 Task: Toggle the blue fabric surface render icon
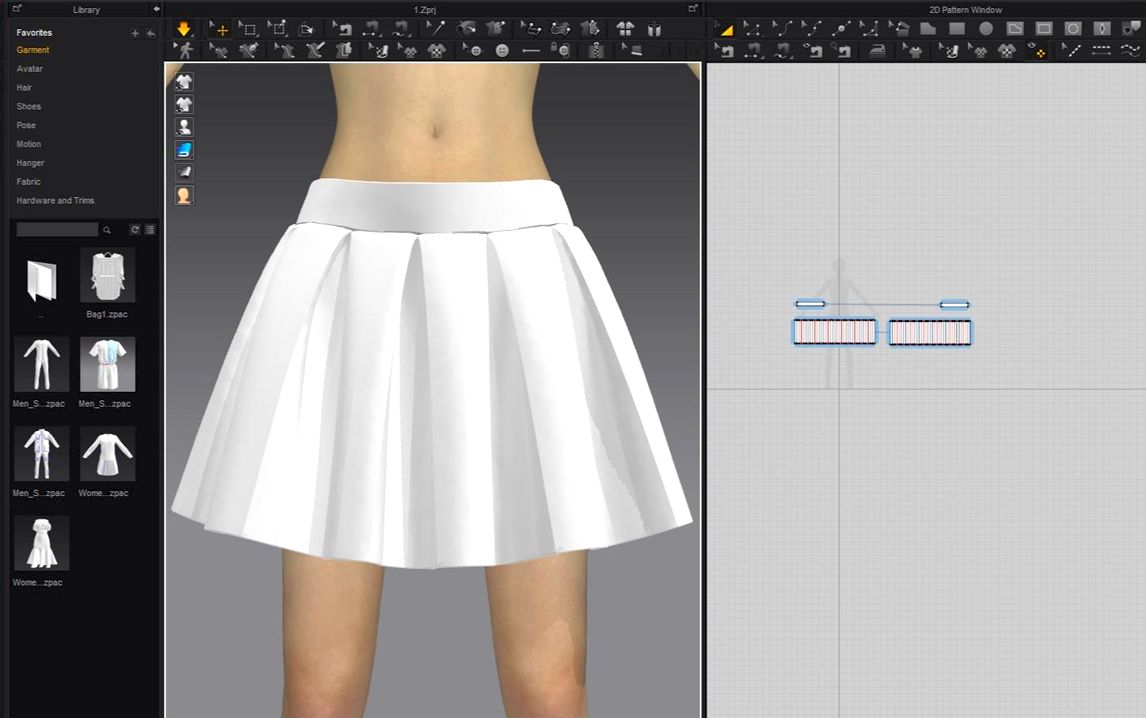[184, 150]
